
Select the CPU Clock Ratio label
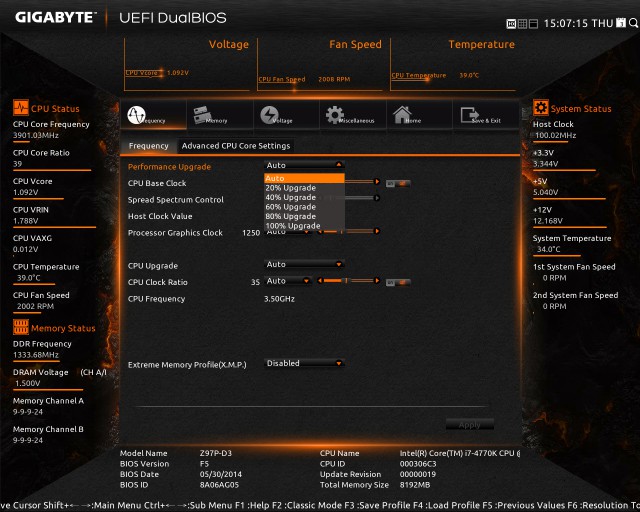click(158, 282)
